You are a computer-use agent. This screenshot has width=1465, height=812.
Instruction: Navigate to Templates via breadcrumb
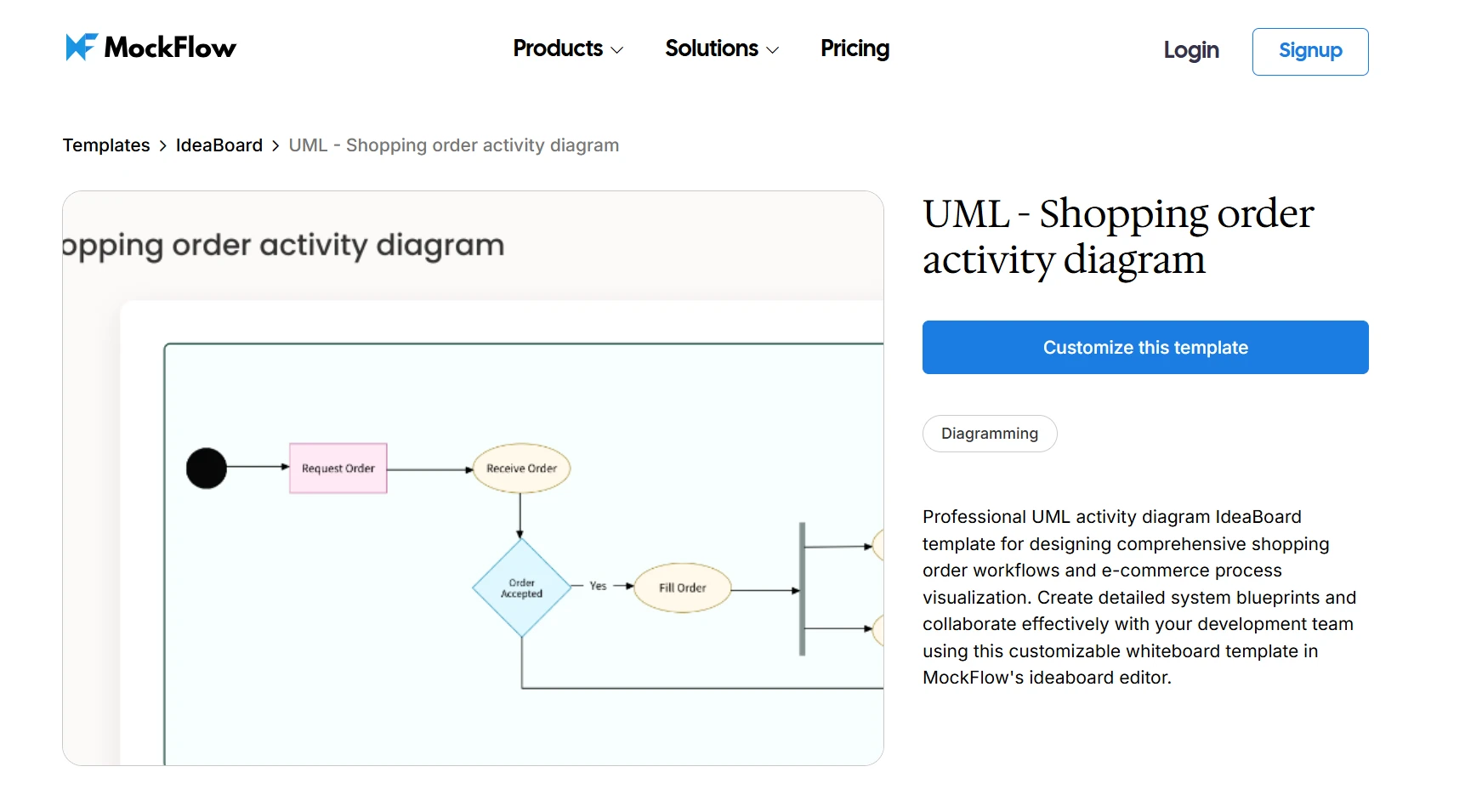[105, 145]
